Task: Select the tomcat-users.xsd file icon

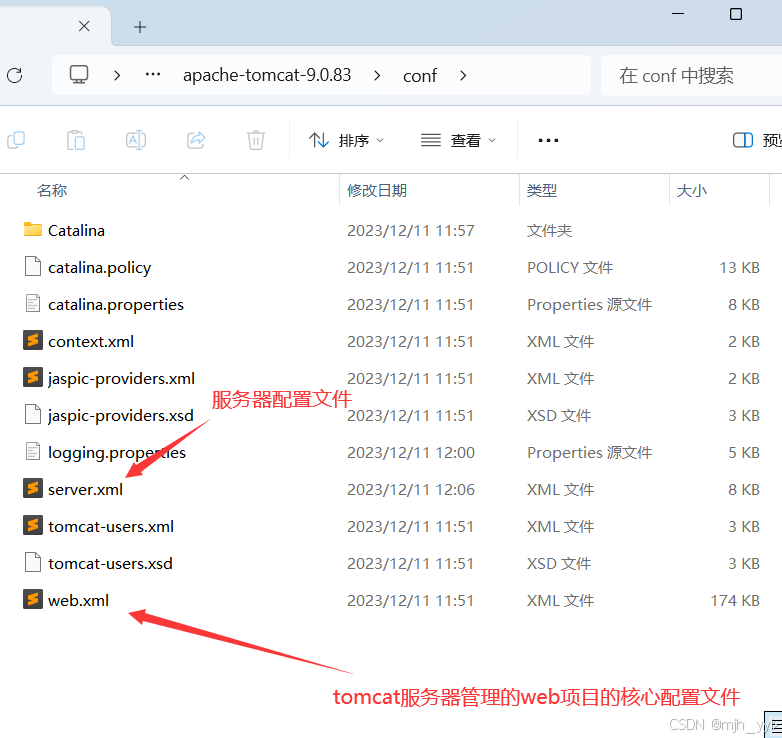Action: (x=33, y=562)
